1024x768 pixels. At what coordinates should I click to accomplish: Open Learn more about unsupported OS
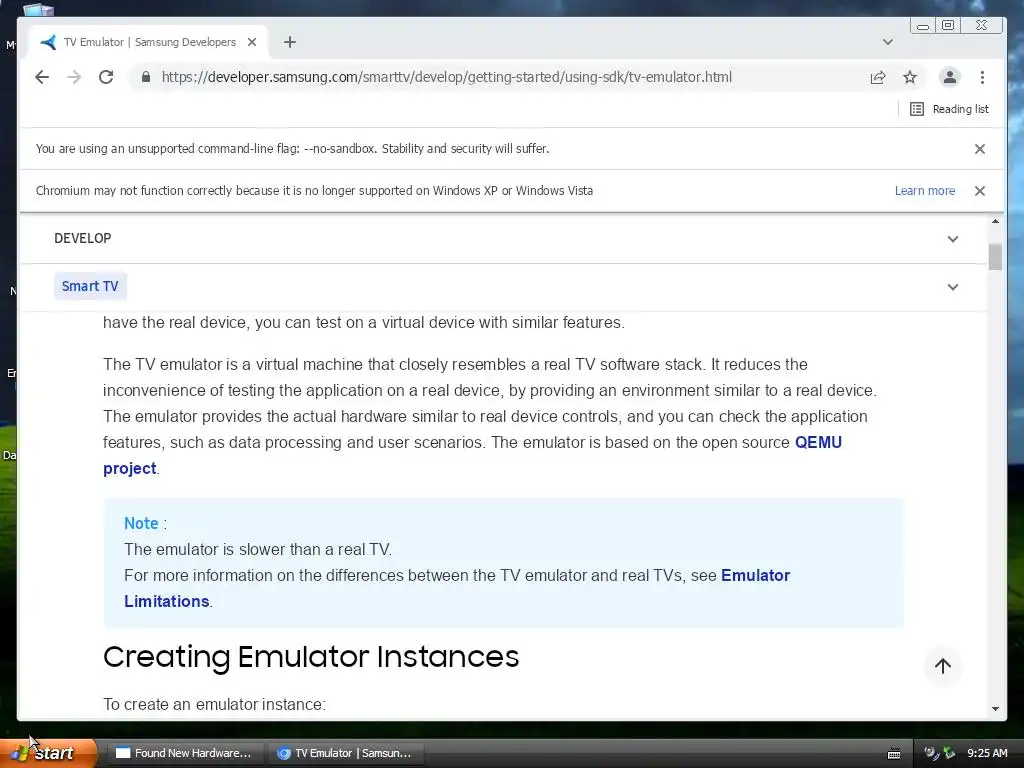pyautogui.click(x=925, y=191)
